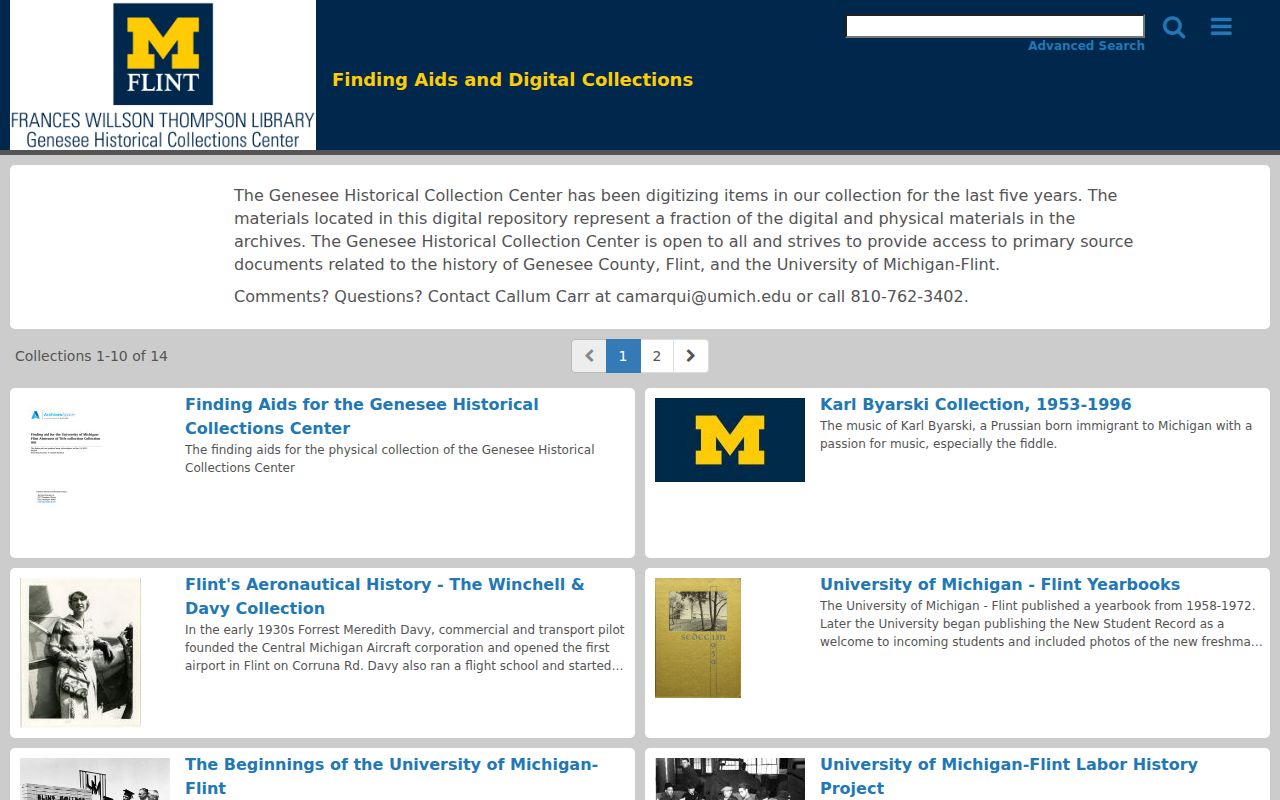Click the magnifying glass search icon

pos(1174,27)
